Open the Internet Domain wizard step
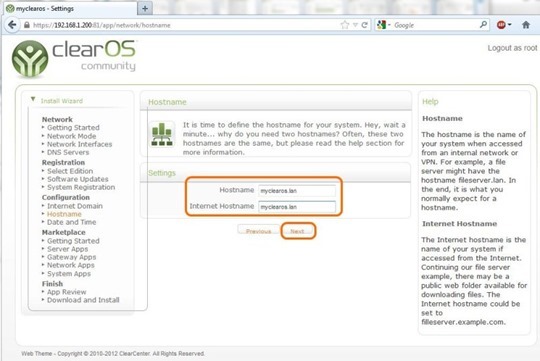Image resolution: width=540 pixels, height=361 pixels. [75, 206]
